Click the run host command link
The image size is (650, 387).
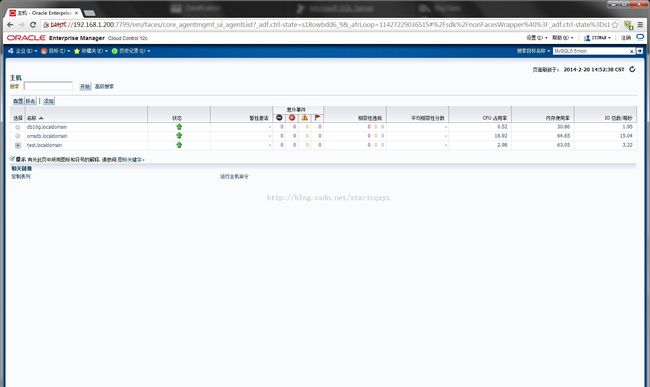pyautogui.click(x=234, y=177)
